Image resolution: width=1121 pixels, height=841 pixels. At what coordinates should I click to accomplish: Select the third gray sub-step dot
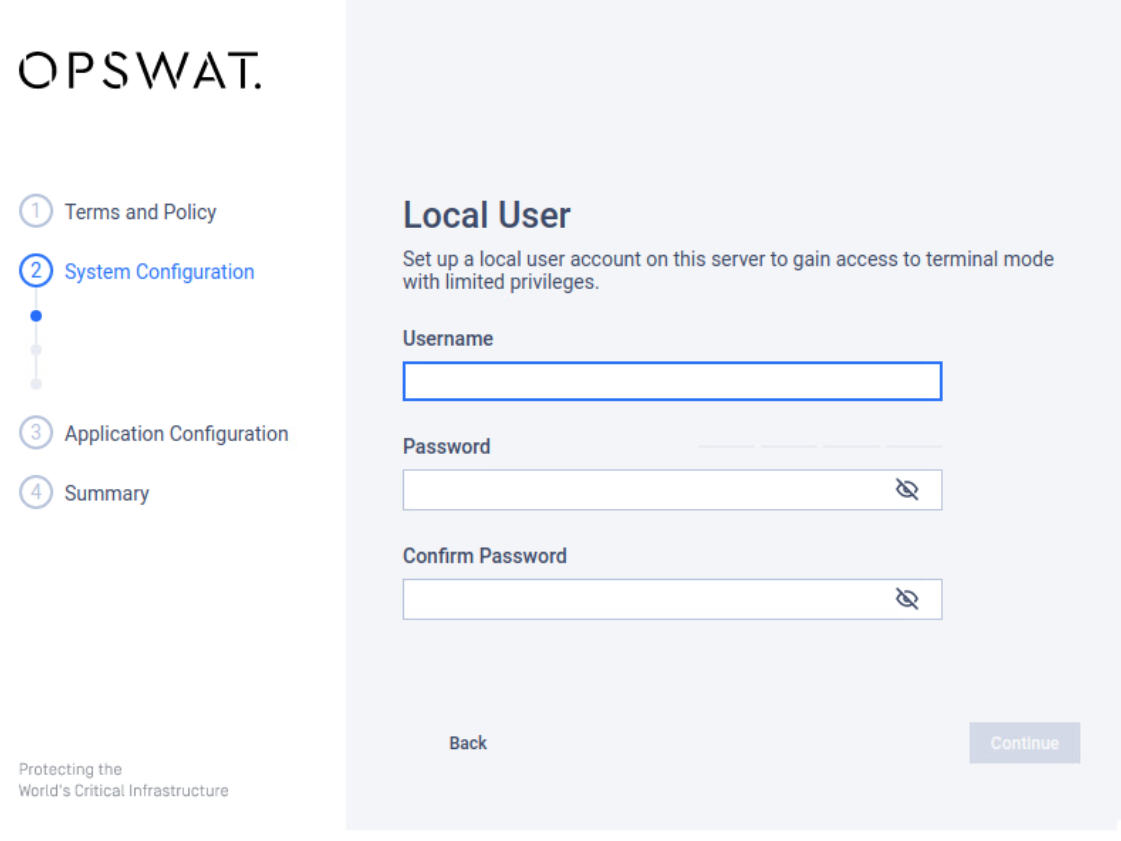36,384
